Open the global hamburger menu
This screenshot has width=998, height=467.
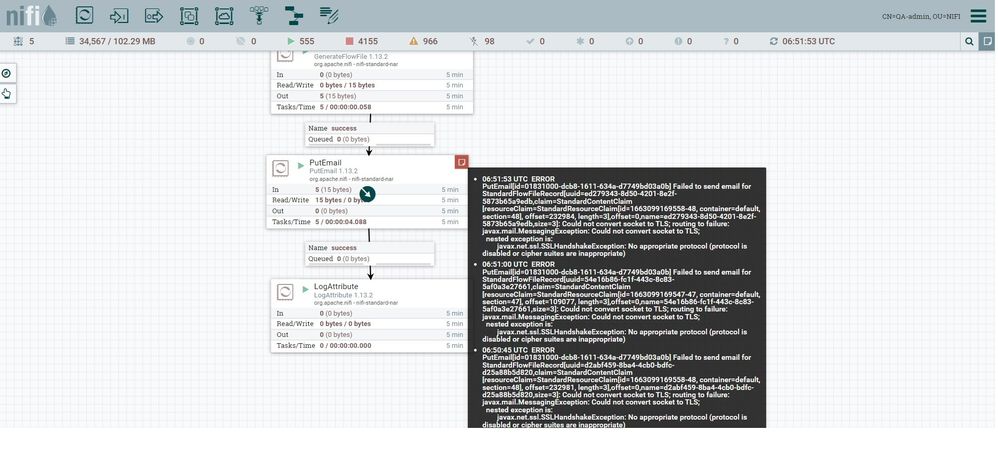click(978, 16)
